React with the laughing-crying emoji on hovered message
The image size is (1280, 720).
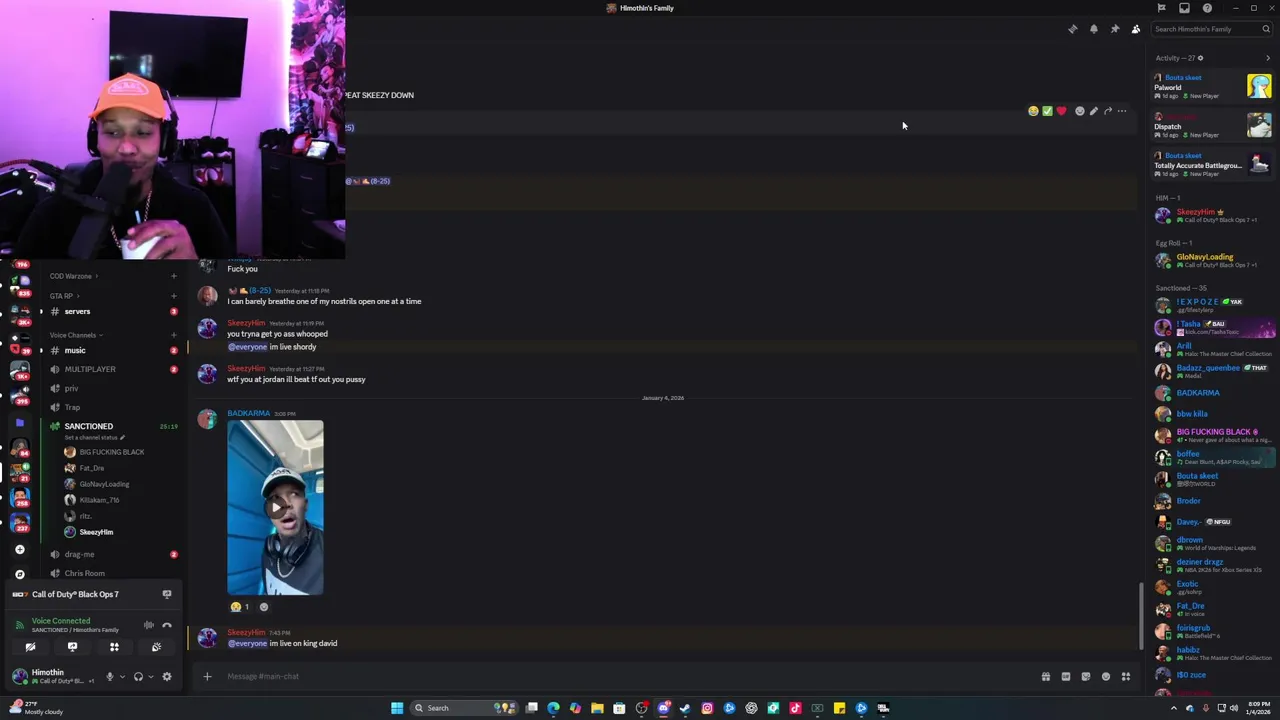click(1033, 111)
